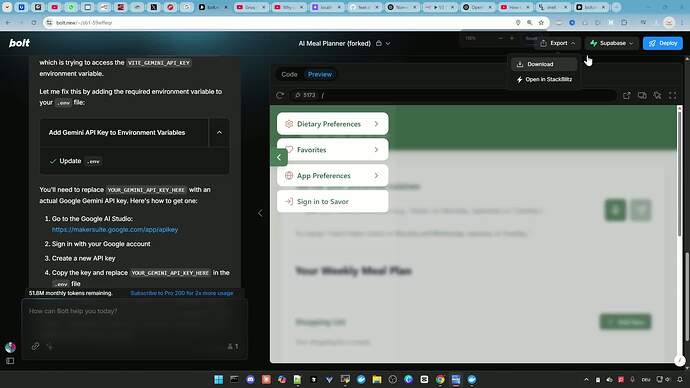Hide the green side menu arrow

[x=279, y=157]
